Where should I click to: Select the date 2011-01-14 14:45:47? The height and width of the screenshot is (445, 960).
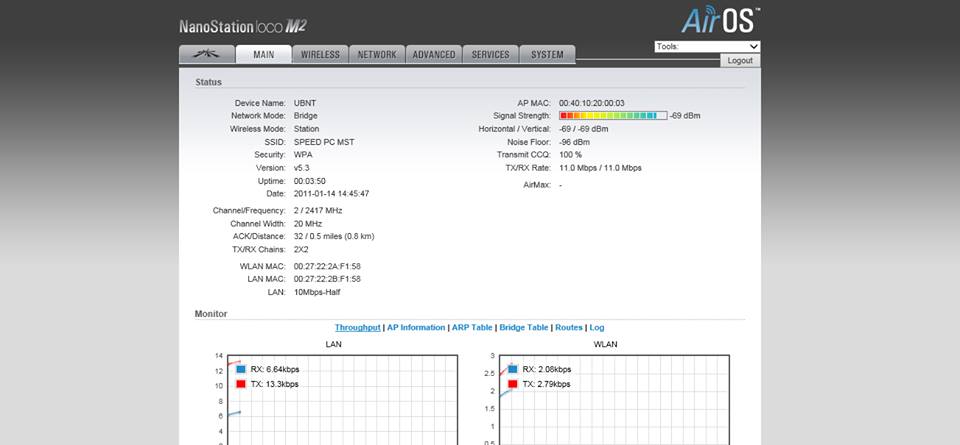pos(331,194)
